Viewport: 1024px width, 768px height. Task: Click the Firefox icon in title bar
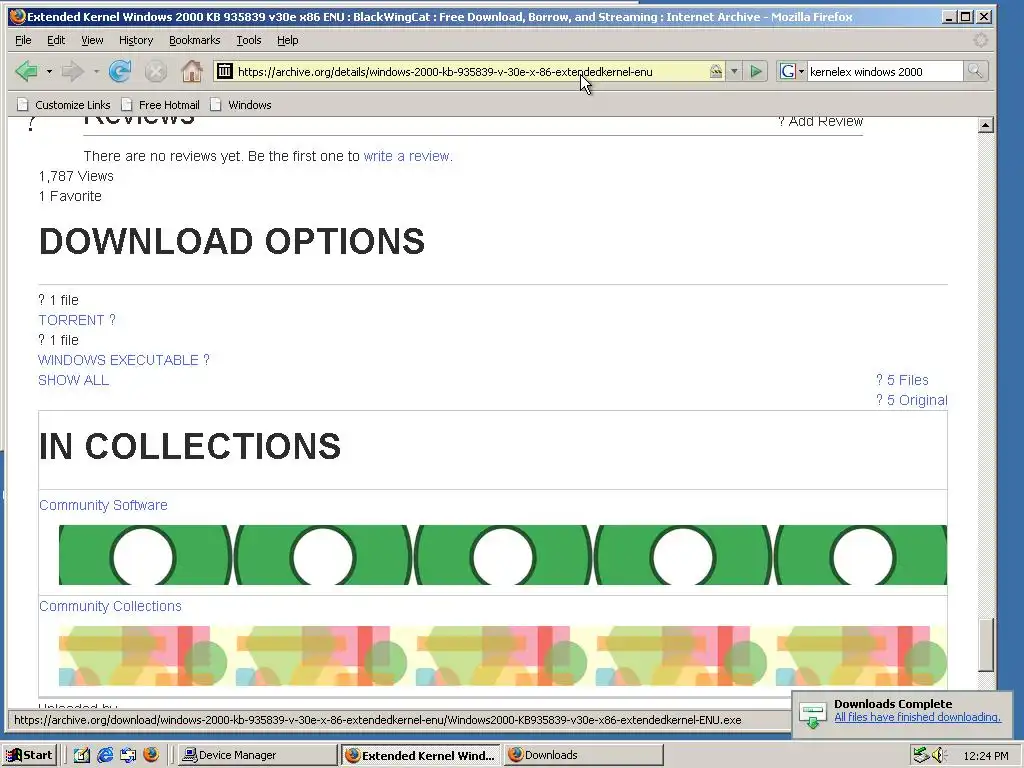(18, 16)
